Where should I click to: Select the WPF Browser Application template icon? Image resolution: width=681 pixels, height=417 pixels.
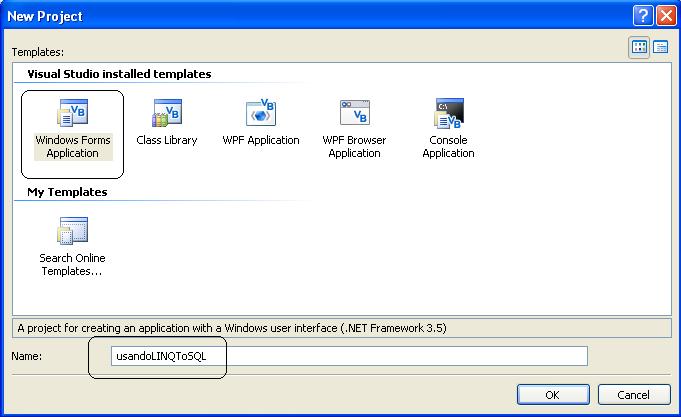[354, 113]
